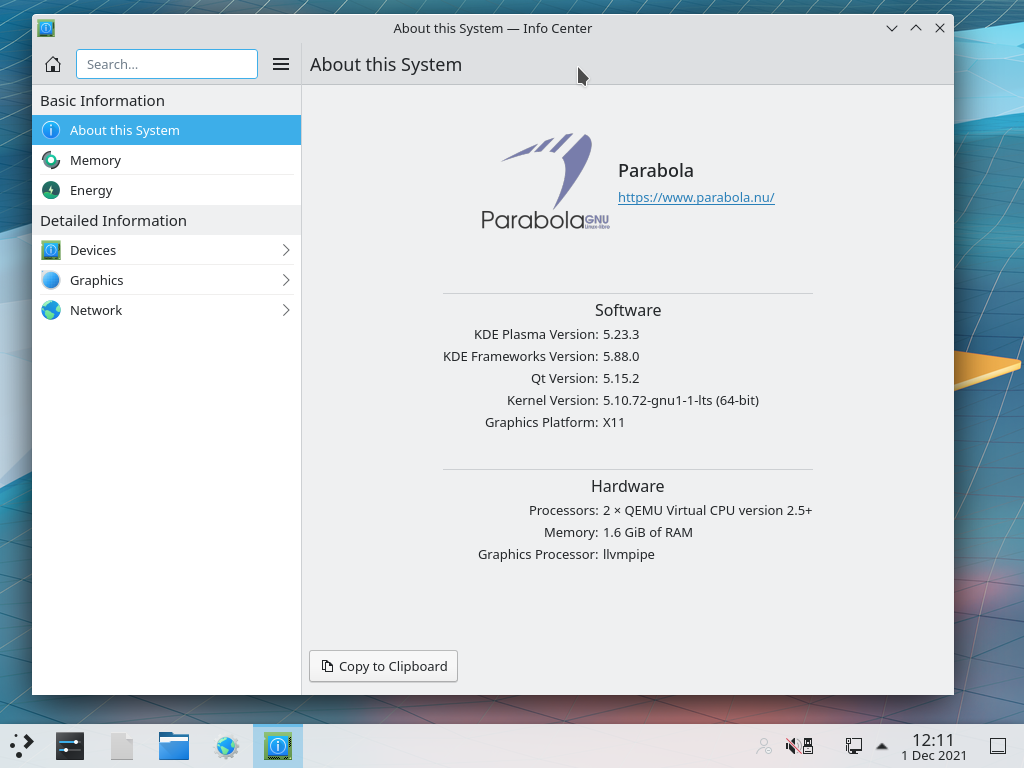Open the Memory page
This screenshot has height=768, width=1024.
[167, 160]
